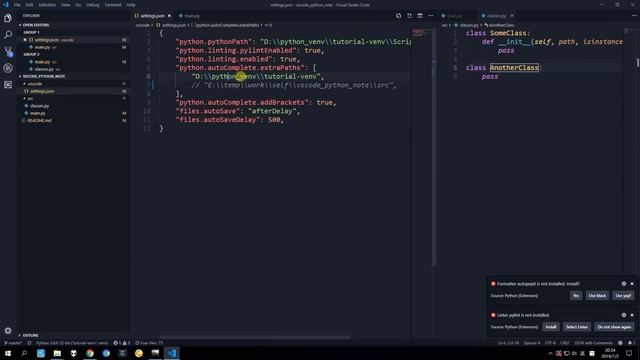640x360 pixels.
Task: Click the Select Linter button
Action: coord(577,327)
